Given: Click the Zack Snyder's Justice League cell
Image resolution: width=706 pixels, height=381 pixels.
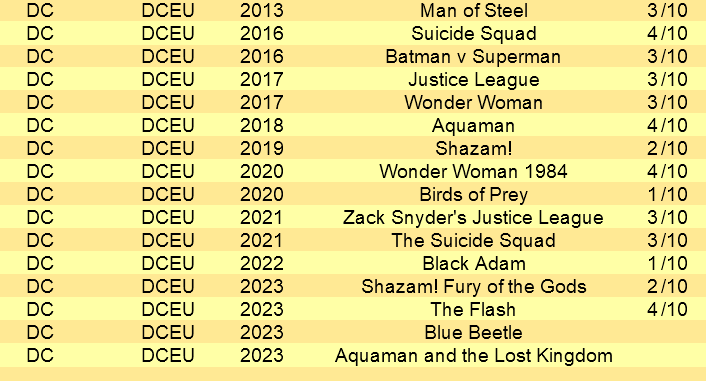Looking at the screenshot, I should (473, 217).
